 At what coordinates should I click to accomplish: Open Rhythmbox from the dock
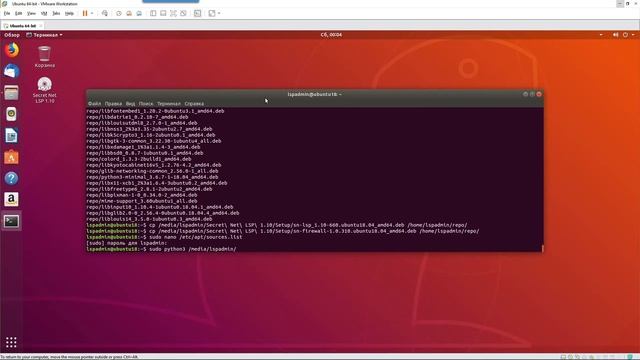(x=11, y=114)
